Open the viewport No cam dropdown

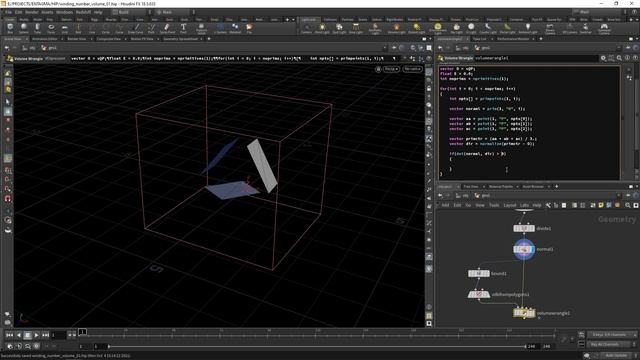pos(412,69)
